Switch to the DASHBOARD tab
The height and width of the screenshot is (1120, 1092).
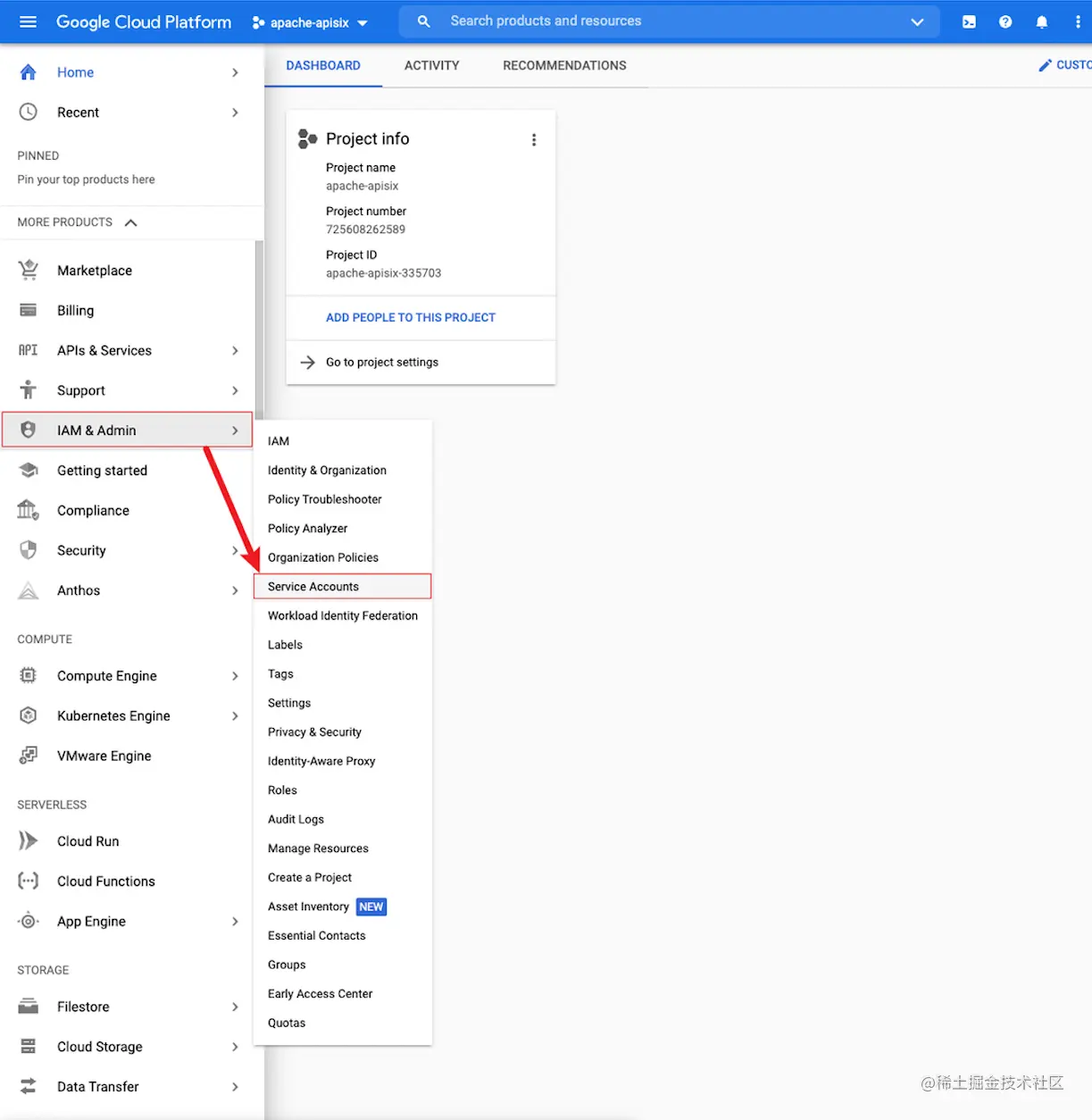[x=323, y=65]
